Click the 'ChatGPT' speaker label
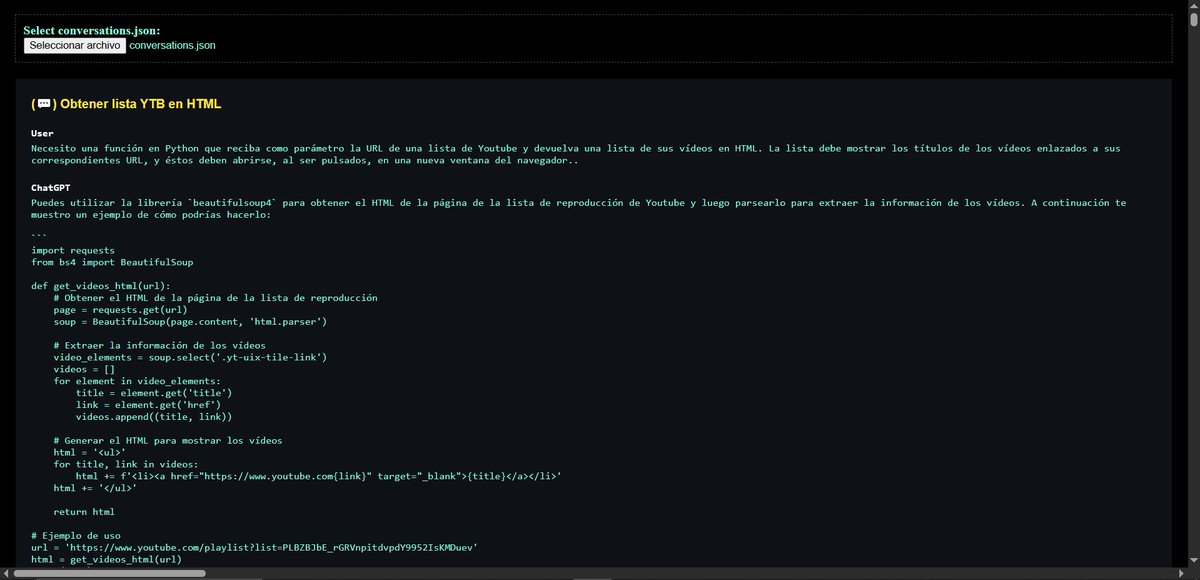This screenshot has height=580, width=1200. (x=50, y=187)
